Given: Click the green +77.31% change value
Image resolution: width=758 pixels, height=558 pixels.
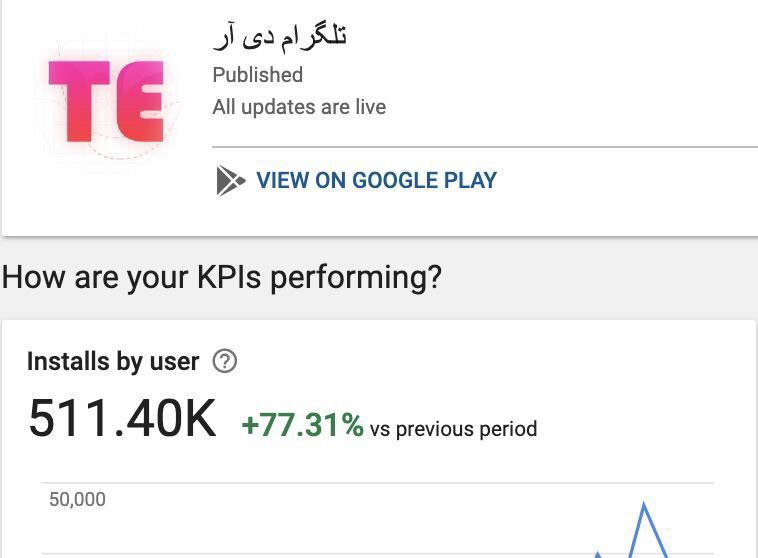Looking at the screenshot, I should tap(302, 427).
